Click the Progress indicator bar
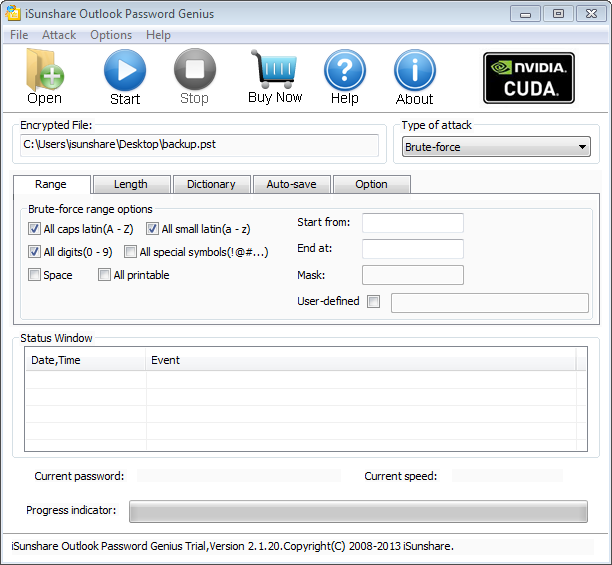Screen dimensions: 612x565 coord(358,511)
